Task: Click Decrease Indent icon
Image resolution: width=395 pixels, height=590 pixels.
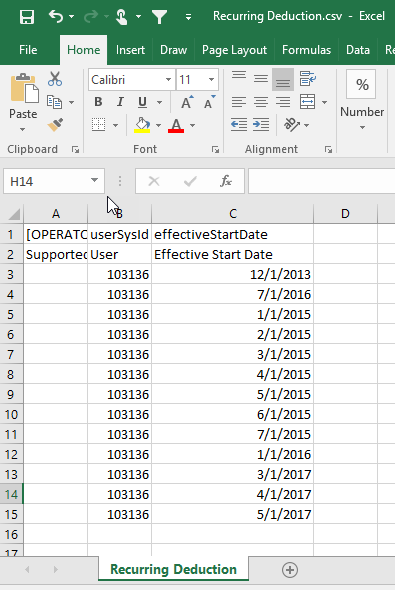Action: pyautogui.click(x=239, y=125)
